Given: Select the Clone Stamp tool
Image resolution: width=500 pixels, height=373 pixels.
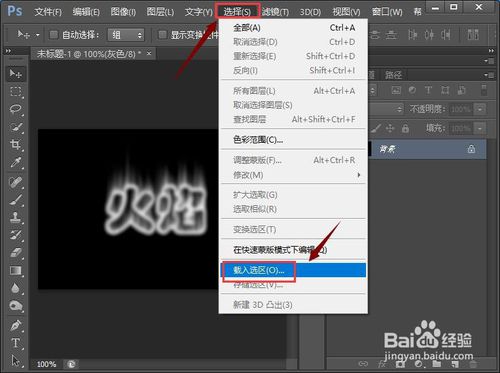Looking at the screenshot, I should [x=16, y=217].
